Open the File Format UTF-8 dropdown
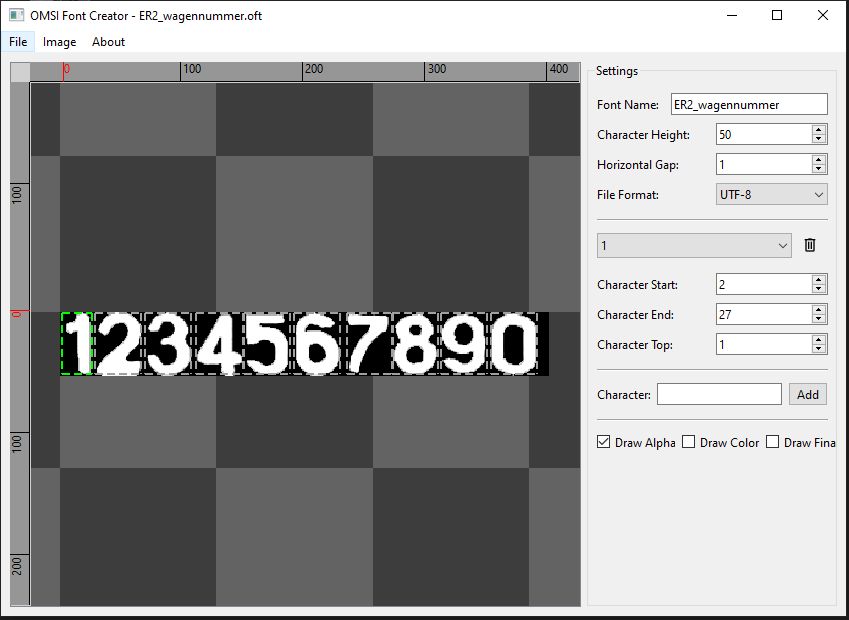 pos(771,194)
